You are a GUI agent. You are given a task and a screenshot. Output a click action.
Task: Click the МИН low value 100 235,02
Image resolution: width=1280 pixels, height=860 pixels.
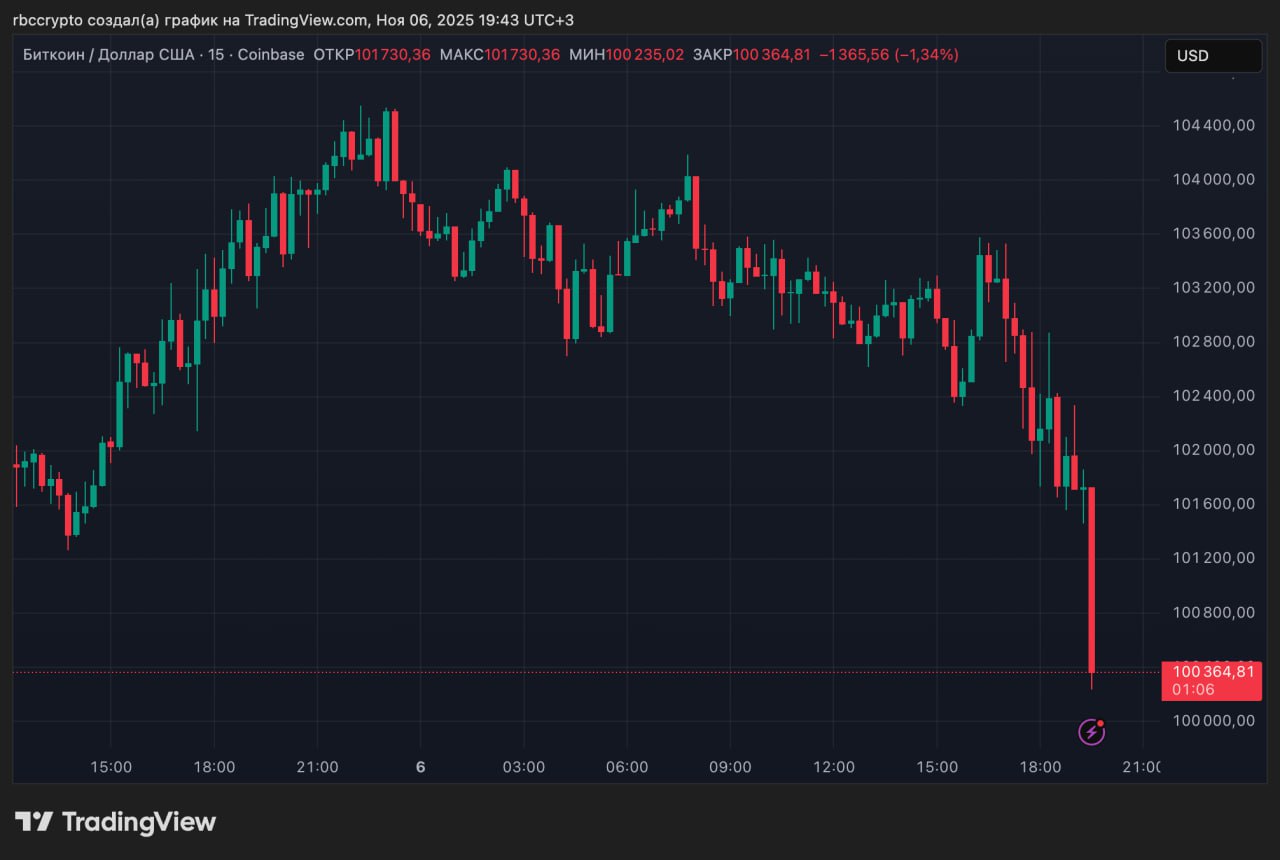(x=644, y=55)
